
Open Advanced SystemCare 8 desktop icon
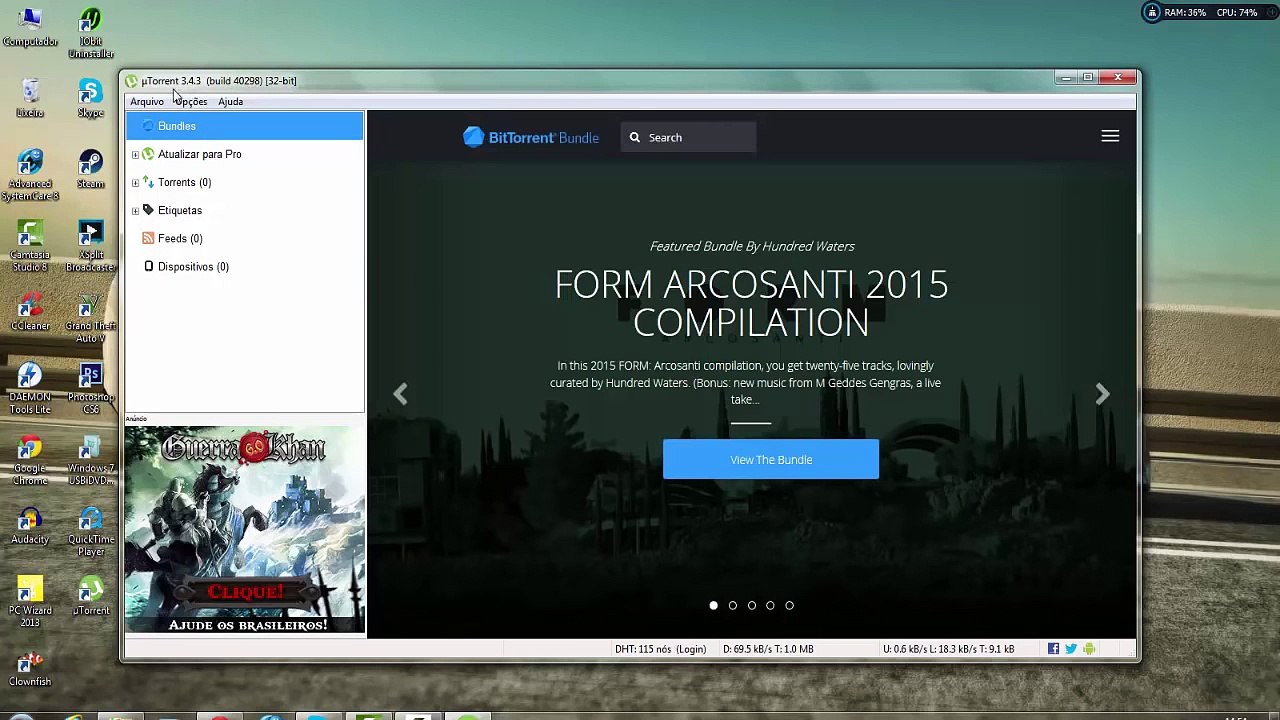pyautogui.click(x=30, y=175)
